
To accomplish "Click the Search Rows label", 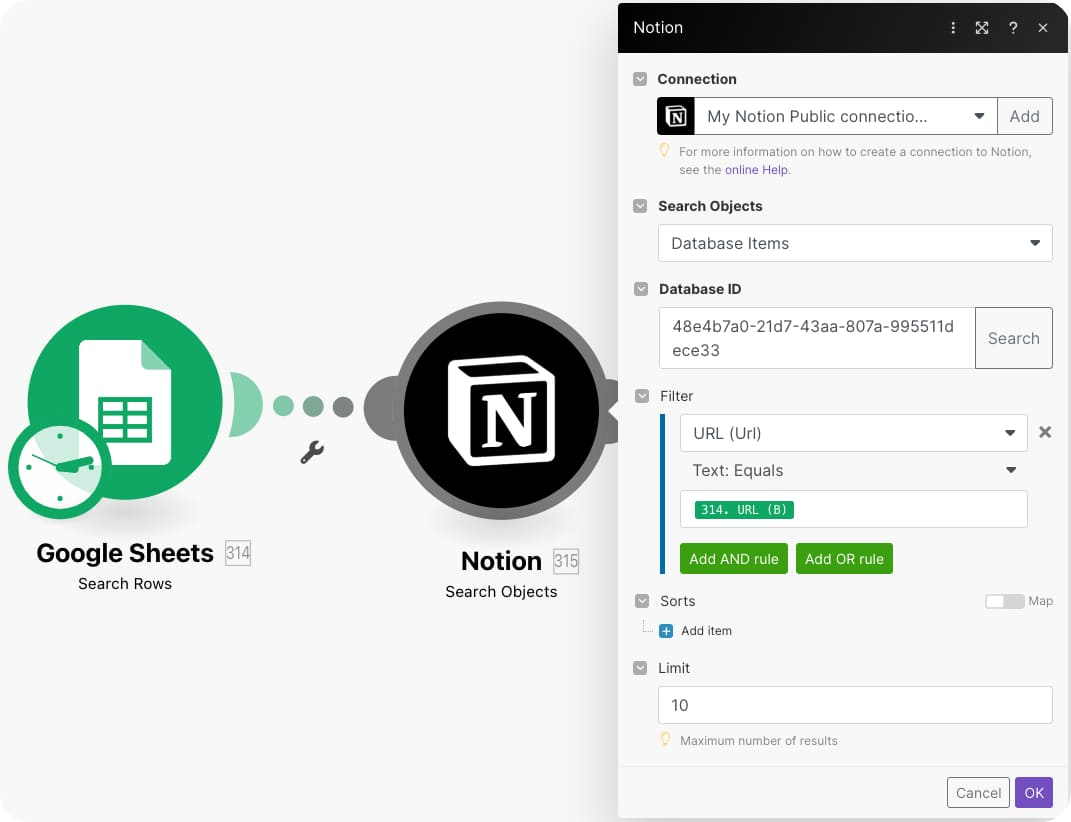I will coord(125,584).
